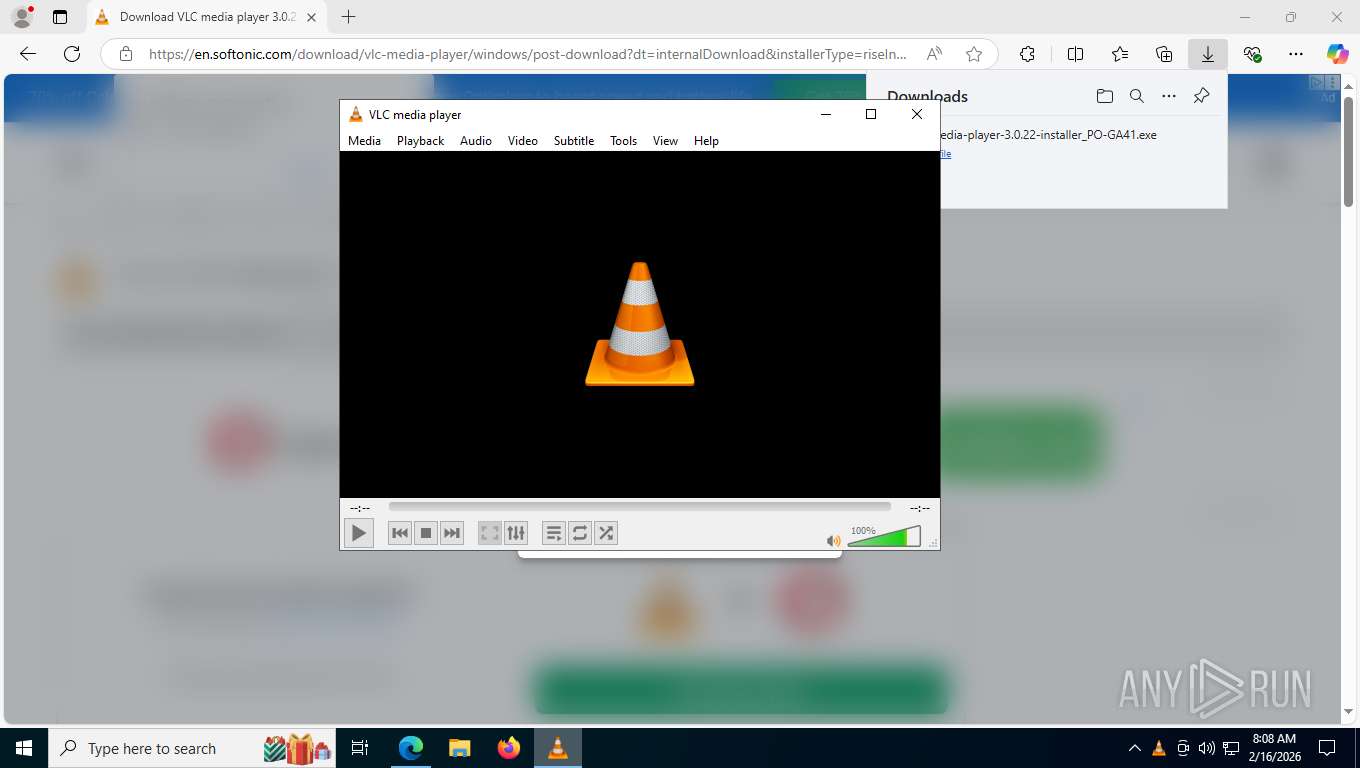The image size is (1360, 768).
Task: Click the taskbar search box
Action: tap(193, 748)
